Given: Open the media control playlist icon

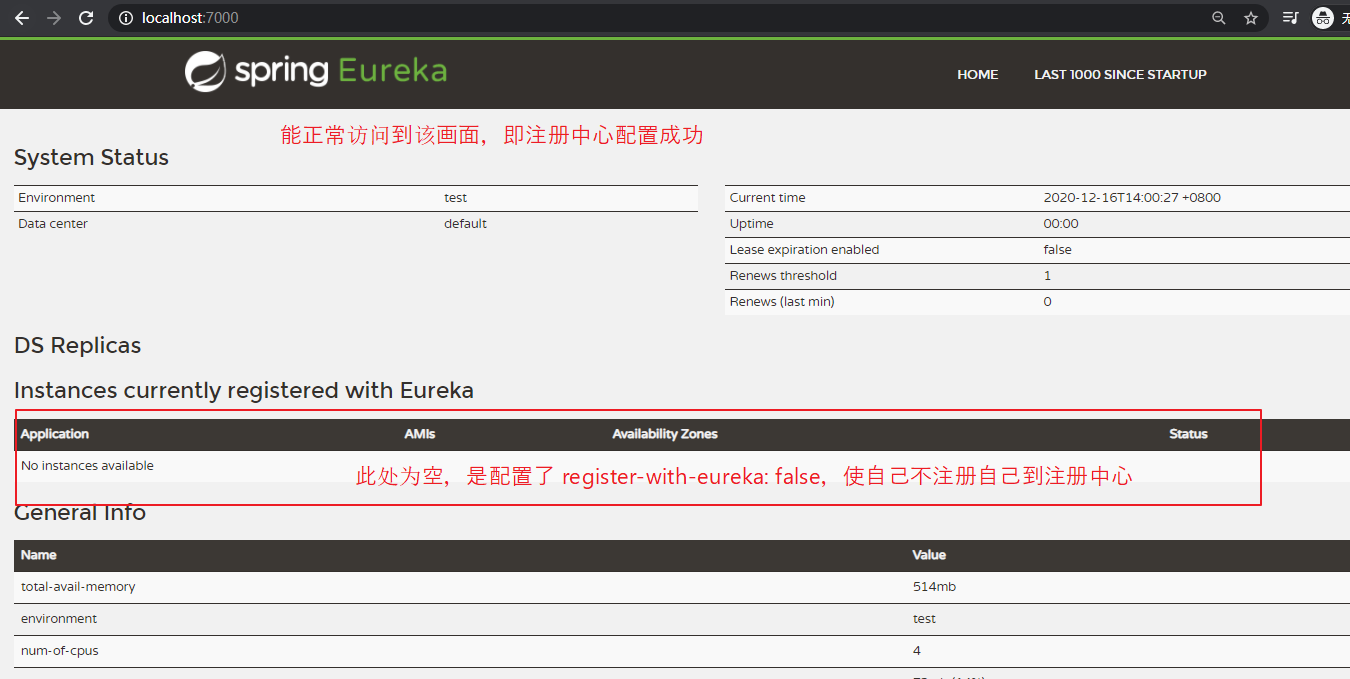Looking at the screenshot, I should coord(1290,18).
